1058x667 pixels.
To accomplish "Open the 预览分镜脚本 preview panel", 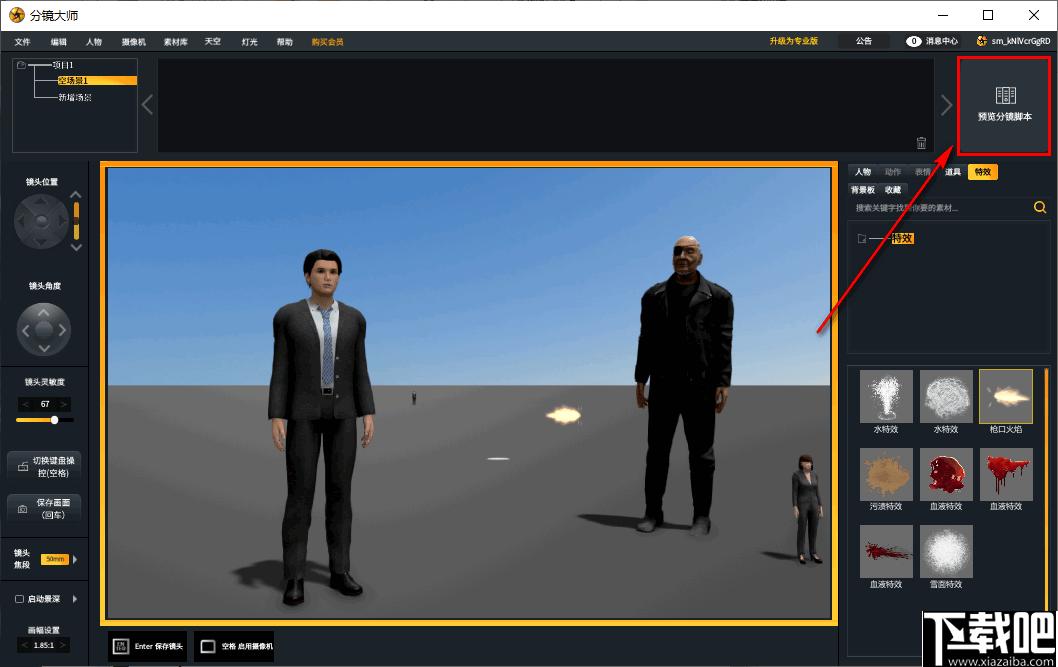I will [1004, 105].
